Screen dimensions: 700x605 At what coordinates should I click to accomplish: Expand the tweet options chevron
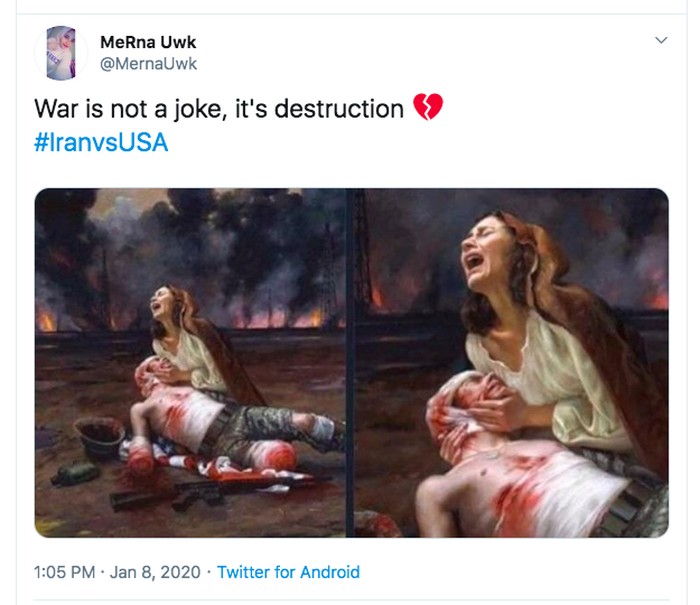[660, 41]
